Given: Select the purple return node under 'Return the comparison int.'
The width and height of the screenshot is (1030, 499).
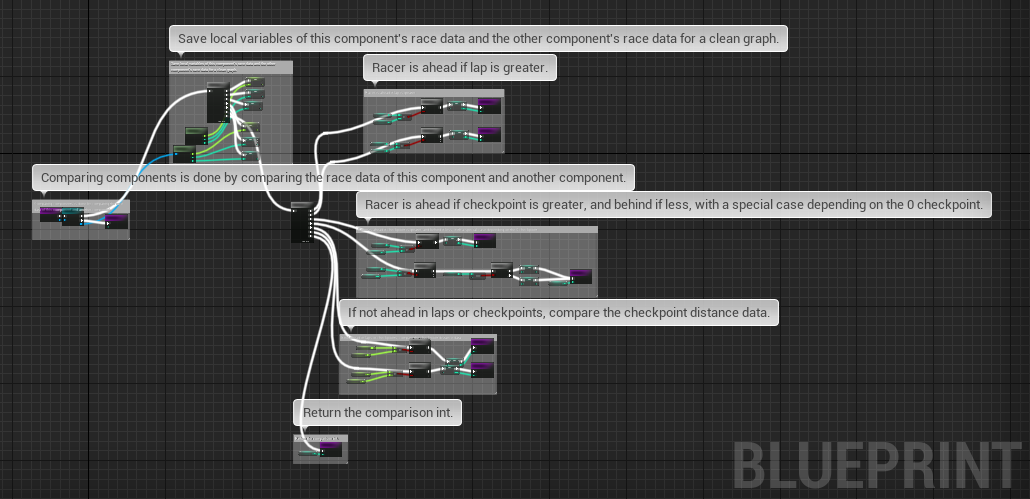Looking at the screenshot, I should [331, 450].
